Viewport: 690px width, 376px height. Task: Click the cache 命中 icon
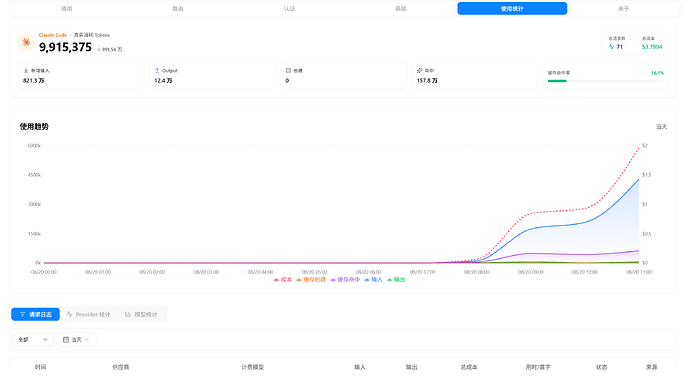coord(419,70)
